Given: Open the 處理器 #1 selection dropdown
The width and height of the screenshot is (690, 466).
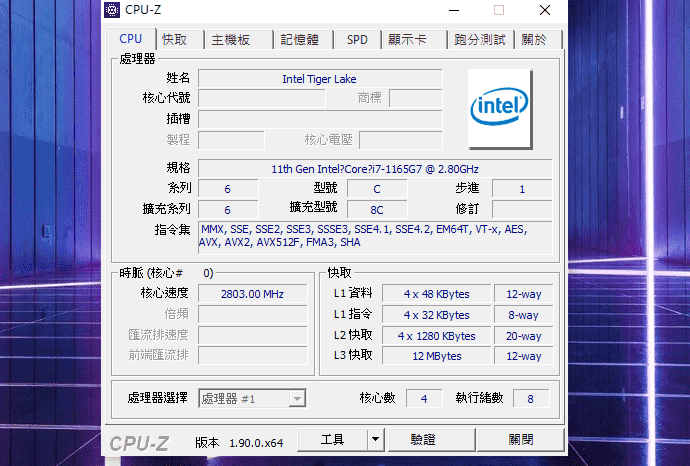Looking at the screenshot, I should pyautogui.click(x=252, y=399).
